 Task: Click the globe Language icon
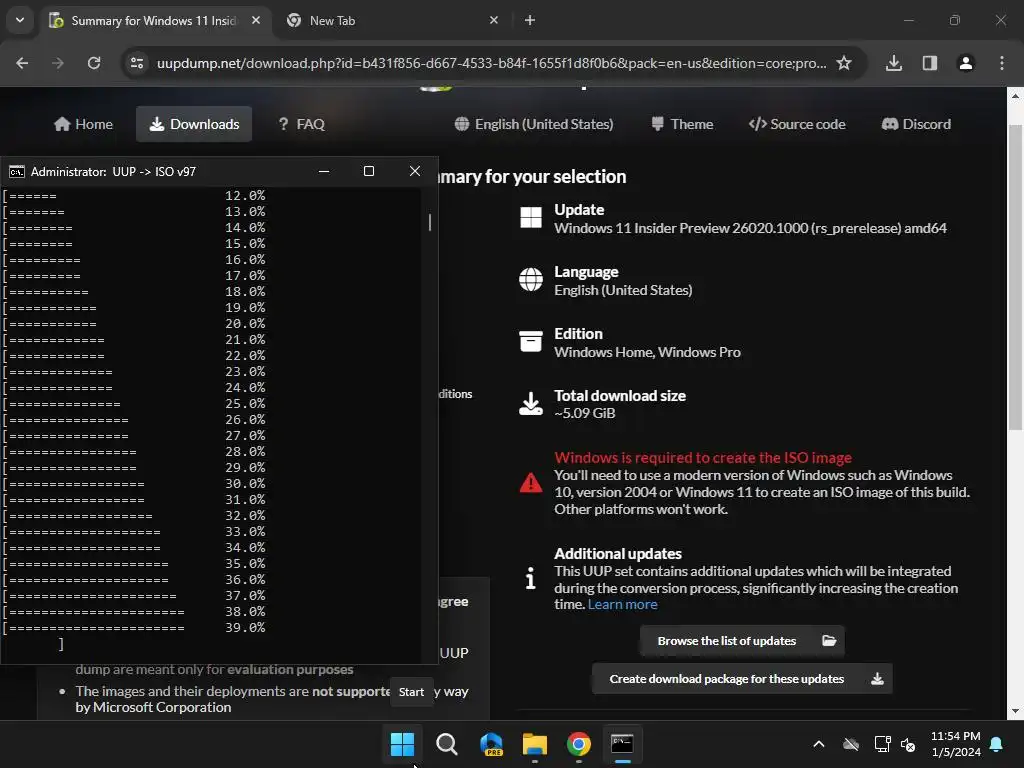point(530,280)
